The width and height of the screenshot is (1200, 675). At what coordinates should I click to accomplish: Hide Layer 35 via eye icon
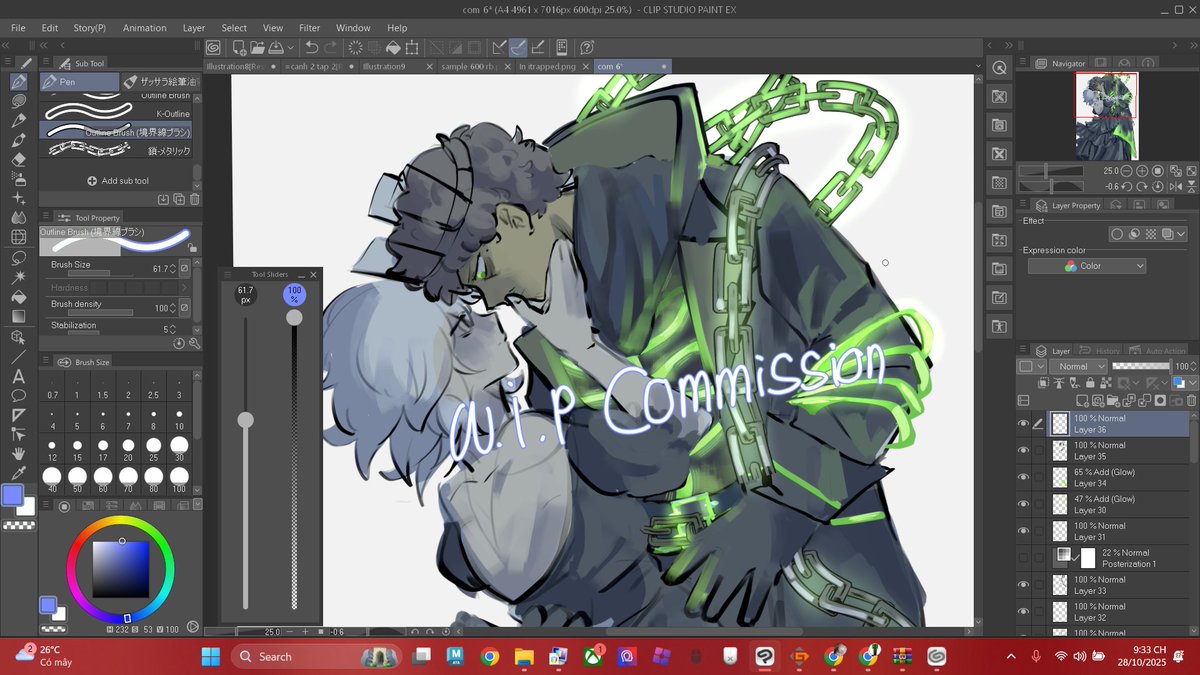[1023, 451]
